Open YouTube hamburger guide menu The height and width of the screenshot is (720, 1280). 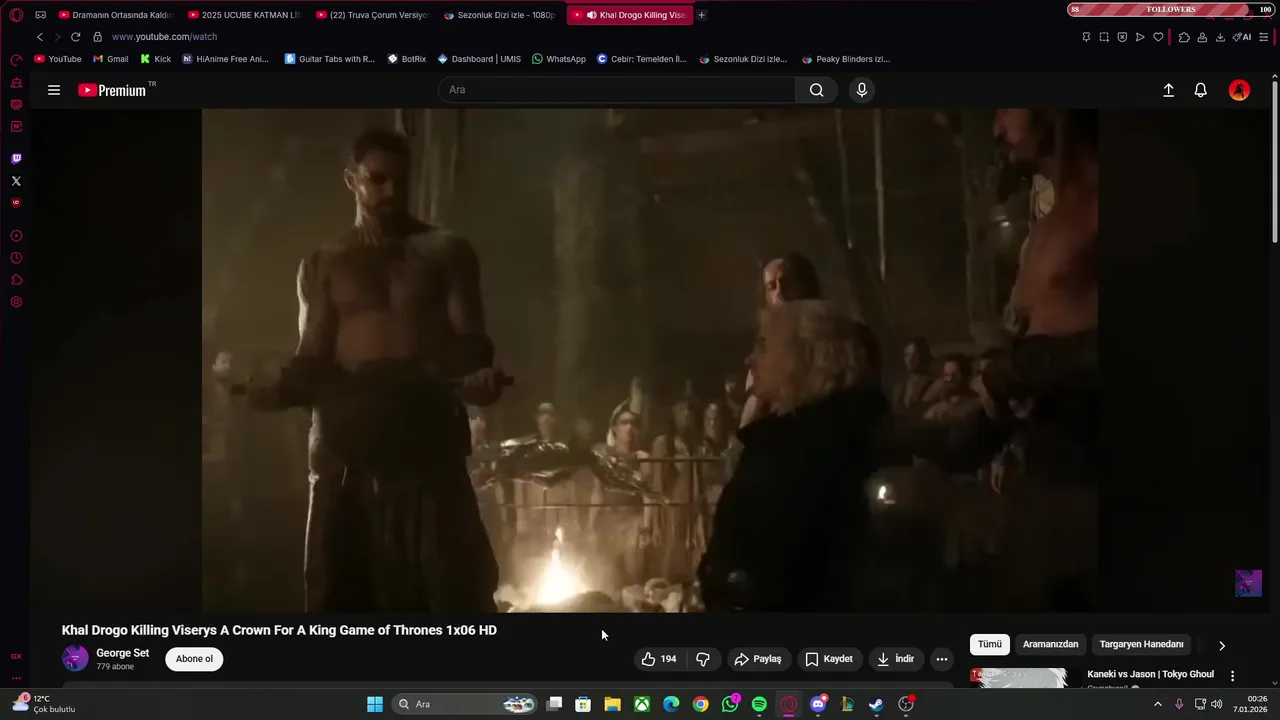54,90
